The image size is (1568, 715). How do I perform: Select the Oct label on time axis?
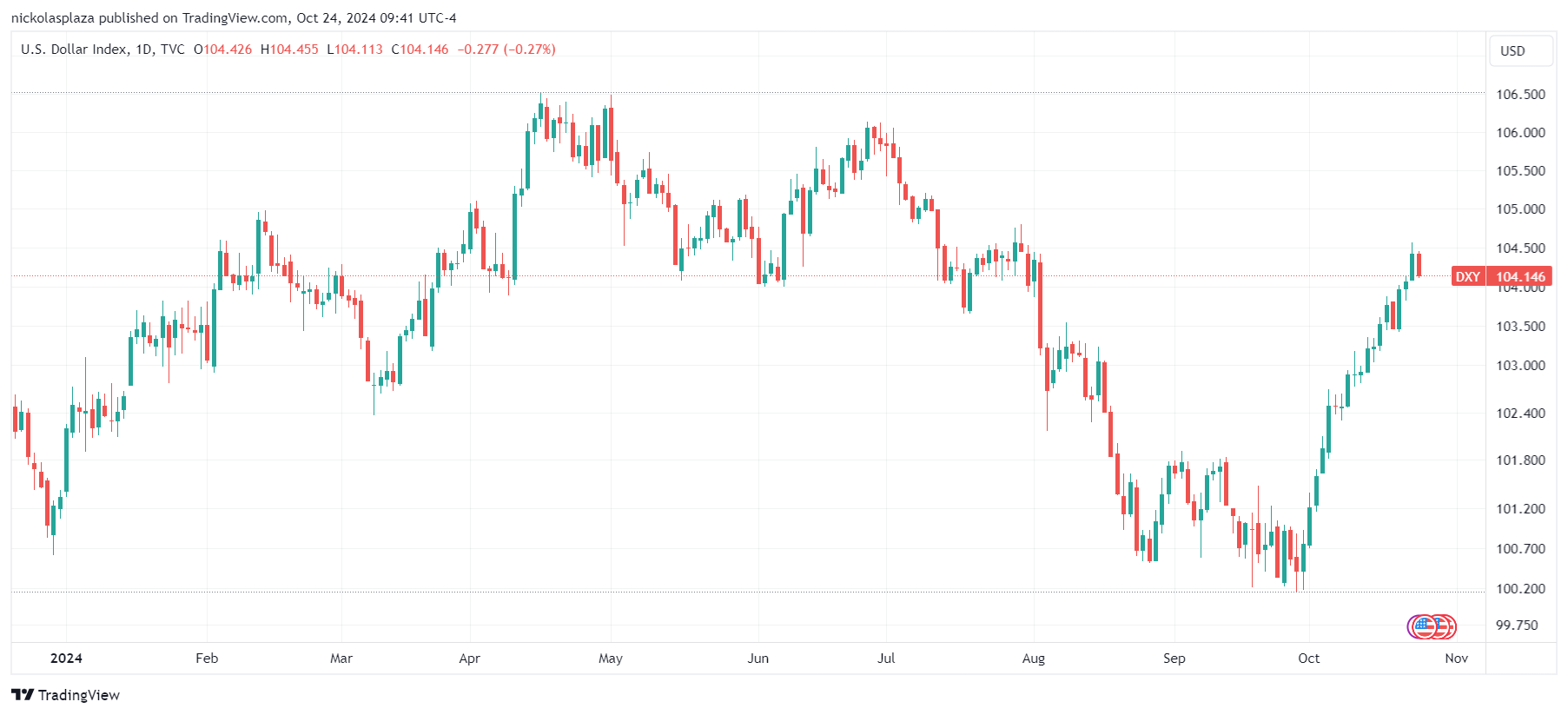click(x=1308, y=659)
